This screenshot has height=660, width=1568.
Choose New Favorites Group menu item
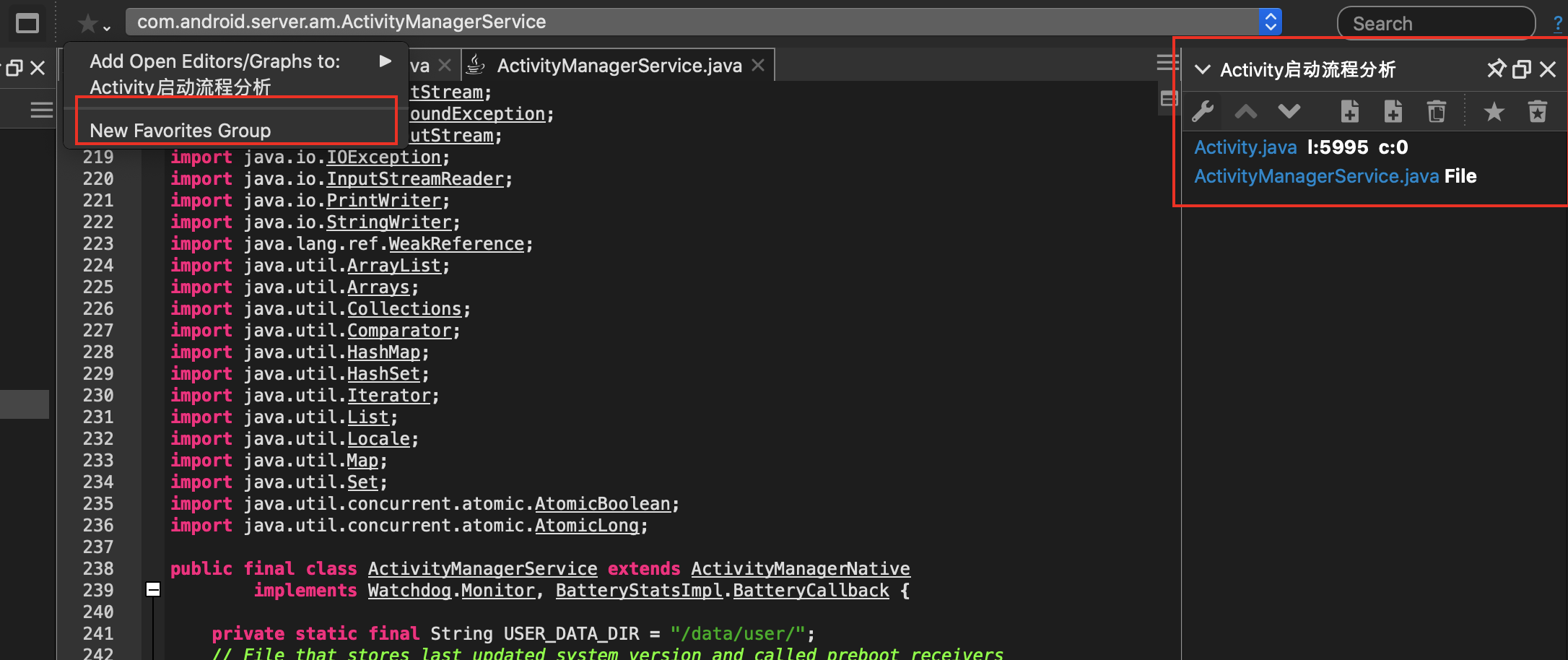pyautogui.click(x=180, y=131)
